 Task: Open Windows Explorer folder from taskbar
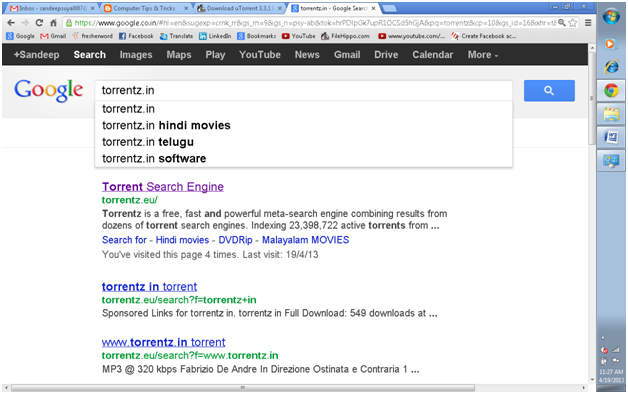[611, 114]
